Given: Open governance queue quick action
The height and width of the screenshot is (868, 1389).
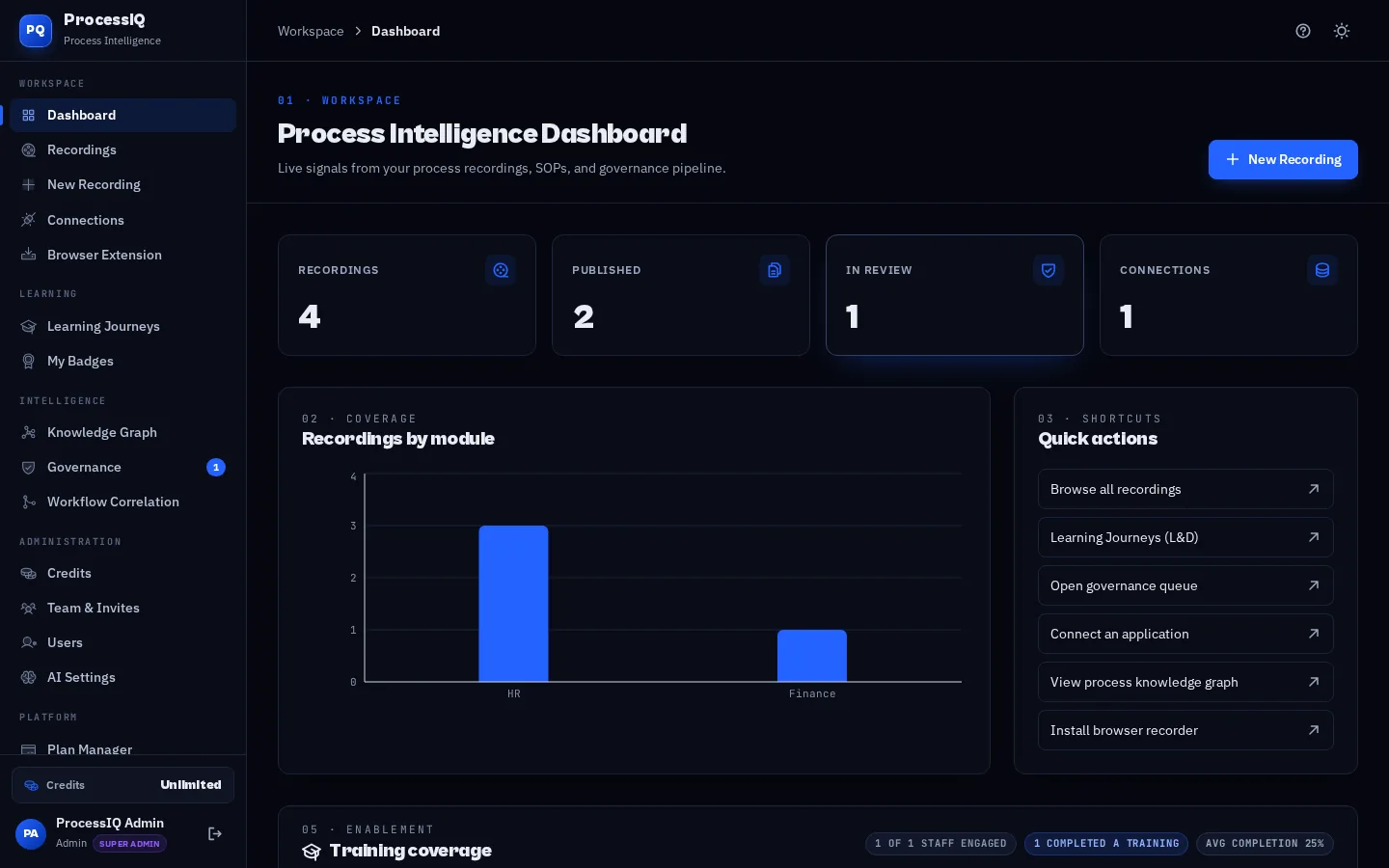Looking at the screenshot, I should click(1185, 585).
